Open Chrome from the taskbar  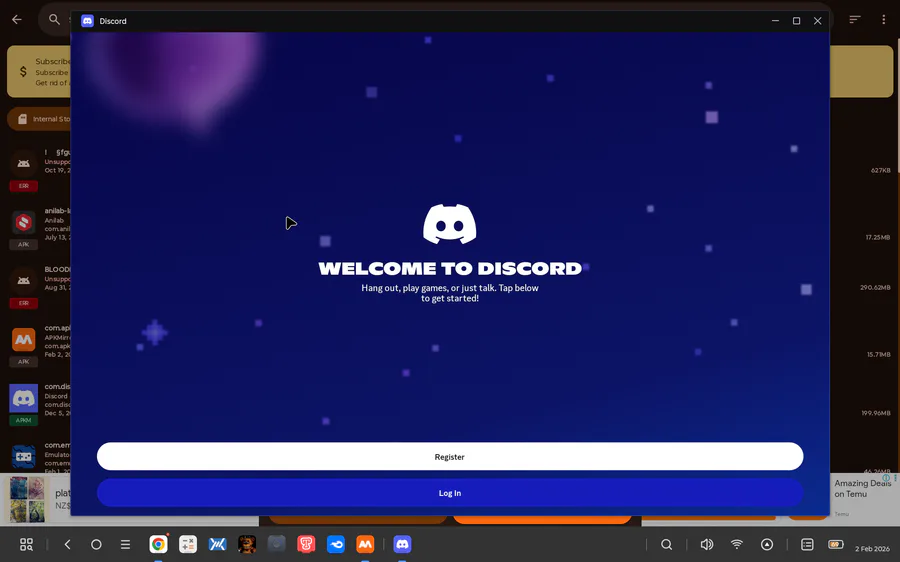point(158,544)
